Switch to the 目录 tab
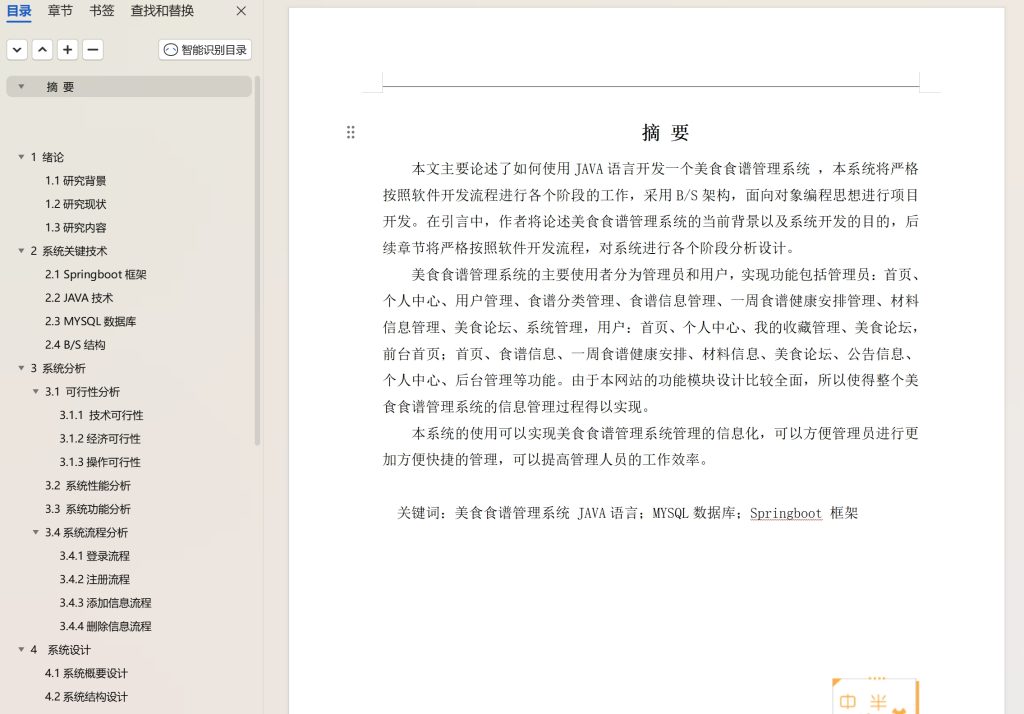This screenshot has width=1024, height=714. coord(19,11)
